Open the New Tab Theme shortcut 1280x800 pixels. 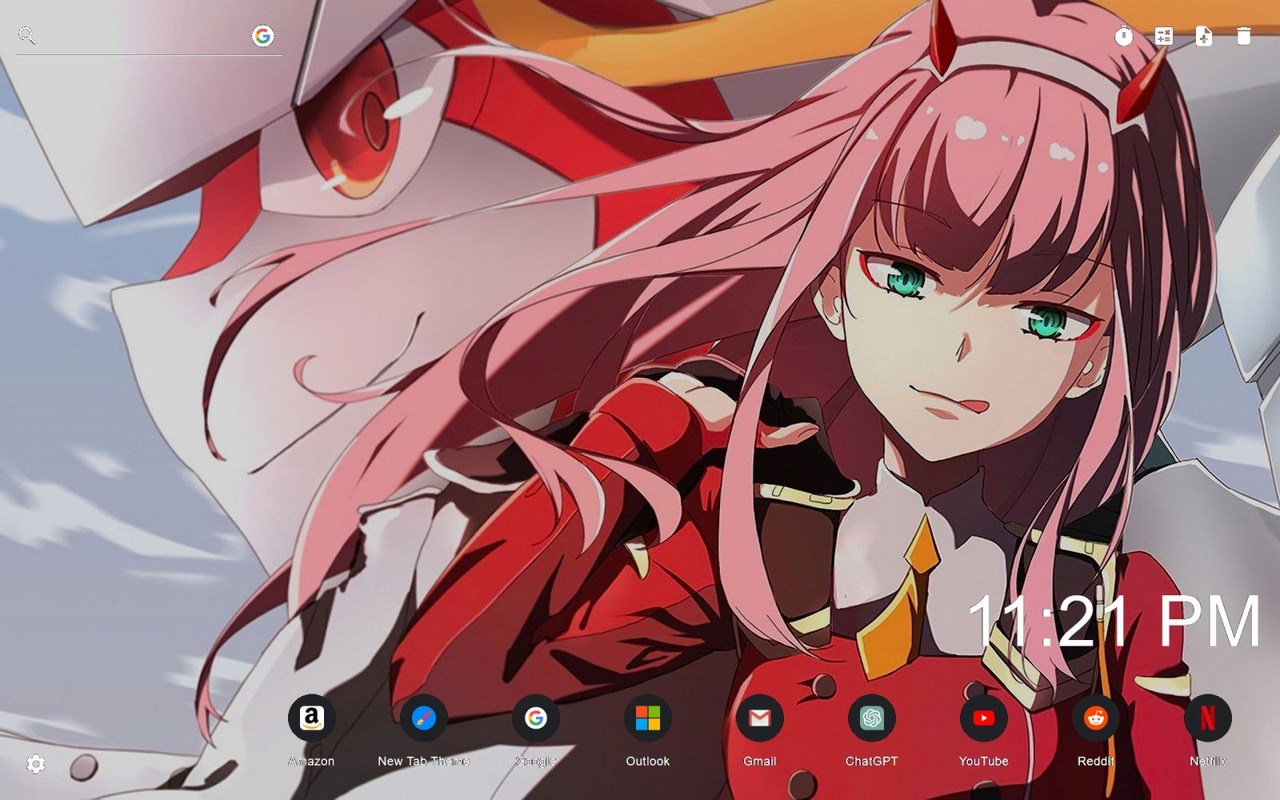point(424,718)
